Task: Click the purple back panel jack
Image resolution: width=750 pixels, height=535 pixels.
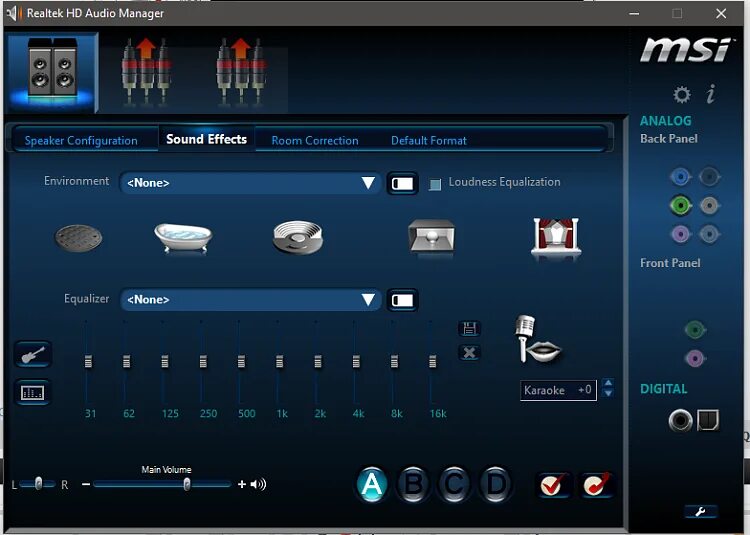Action: (680, 234)
